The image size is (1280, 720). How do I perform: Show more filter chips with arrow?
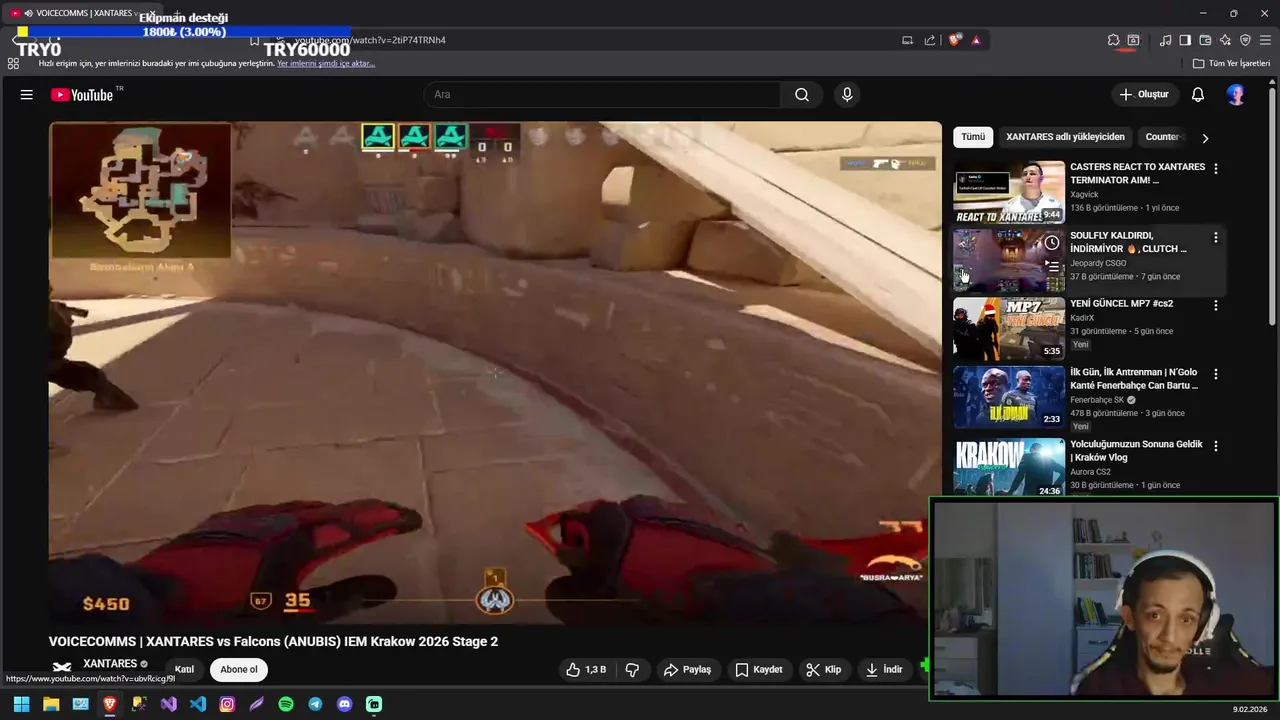1205,138
